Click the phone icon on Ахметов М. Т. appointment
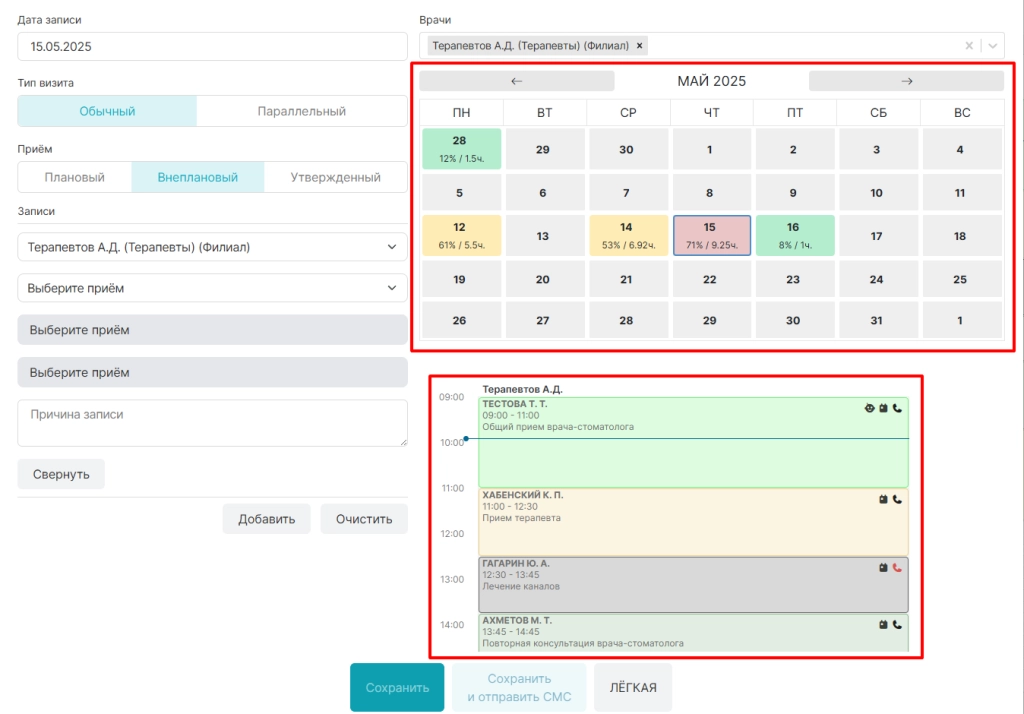 coord(897,625)
